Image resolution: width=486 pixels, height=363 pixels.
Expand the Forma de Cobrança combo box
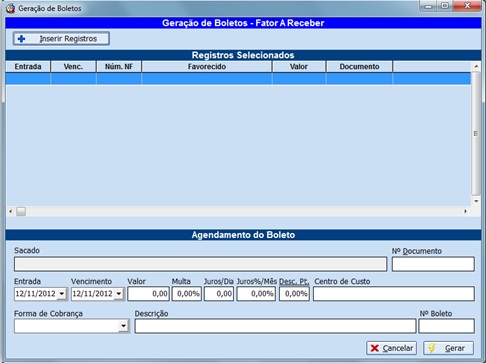click(123, 326)
